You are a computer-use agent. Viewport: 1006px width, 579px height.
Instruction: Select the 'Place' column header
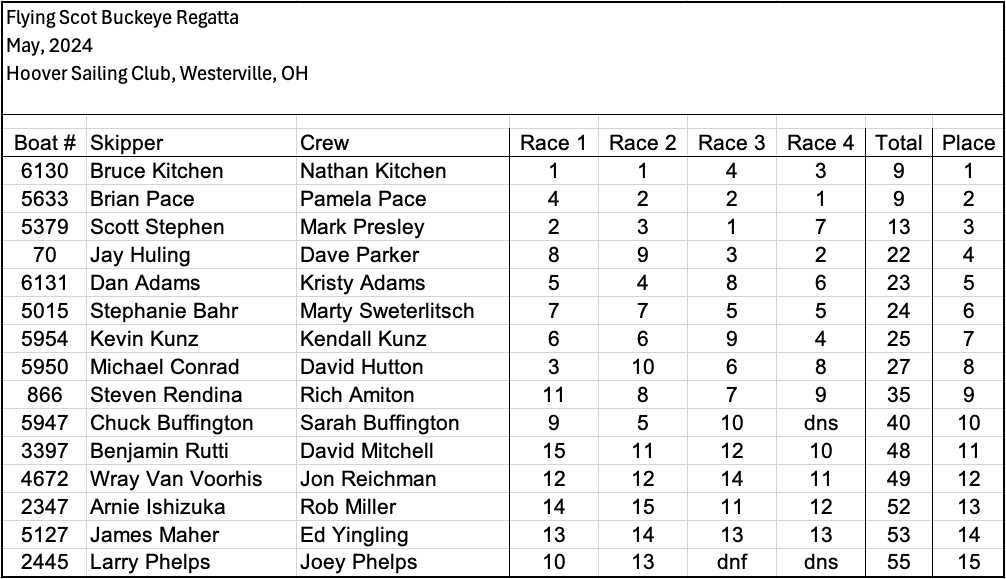pyautogui.click(x=968, y=143)
